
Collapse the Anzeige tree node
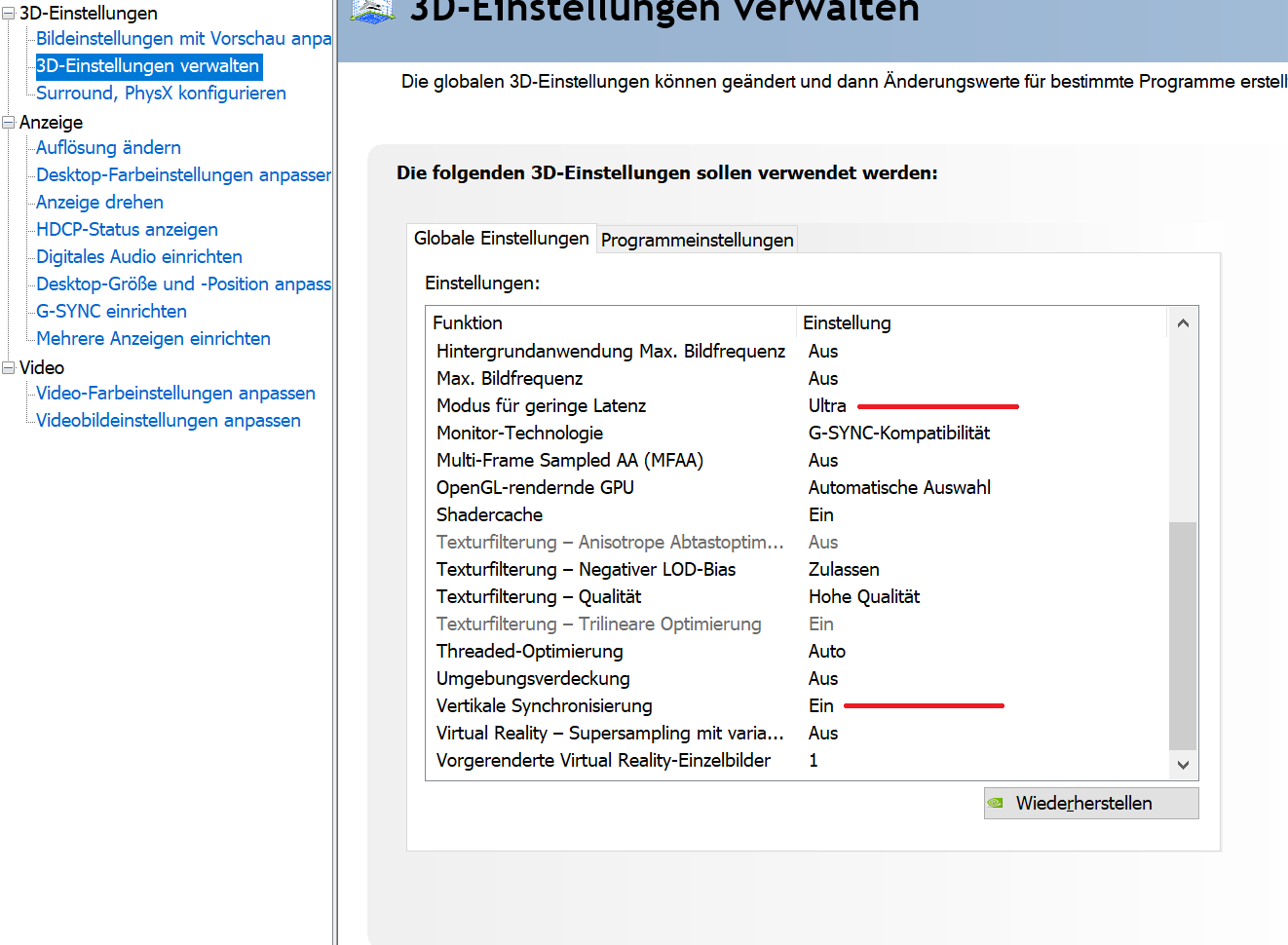[x=9, y=123]
